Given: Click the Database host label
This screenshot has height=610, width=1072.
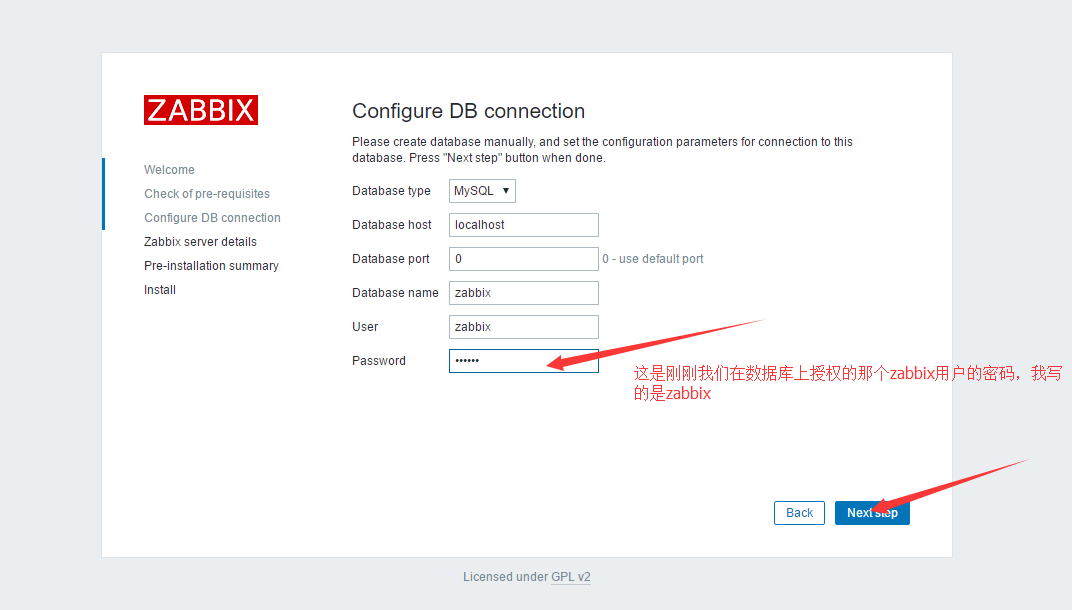Looking at the screenshot, I should click(x=392, y=224).
